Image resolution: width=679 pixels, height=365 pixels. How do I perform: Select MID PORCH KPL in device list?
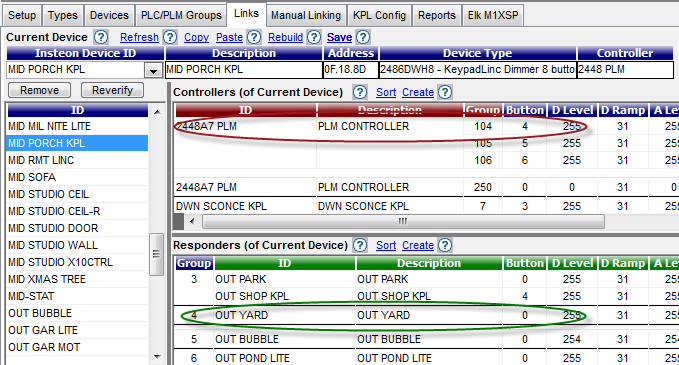(x=78, y=143)
